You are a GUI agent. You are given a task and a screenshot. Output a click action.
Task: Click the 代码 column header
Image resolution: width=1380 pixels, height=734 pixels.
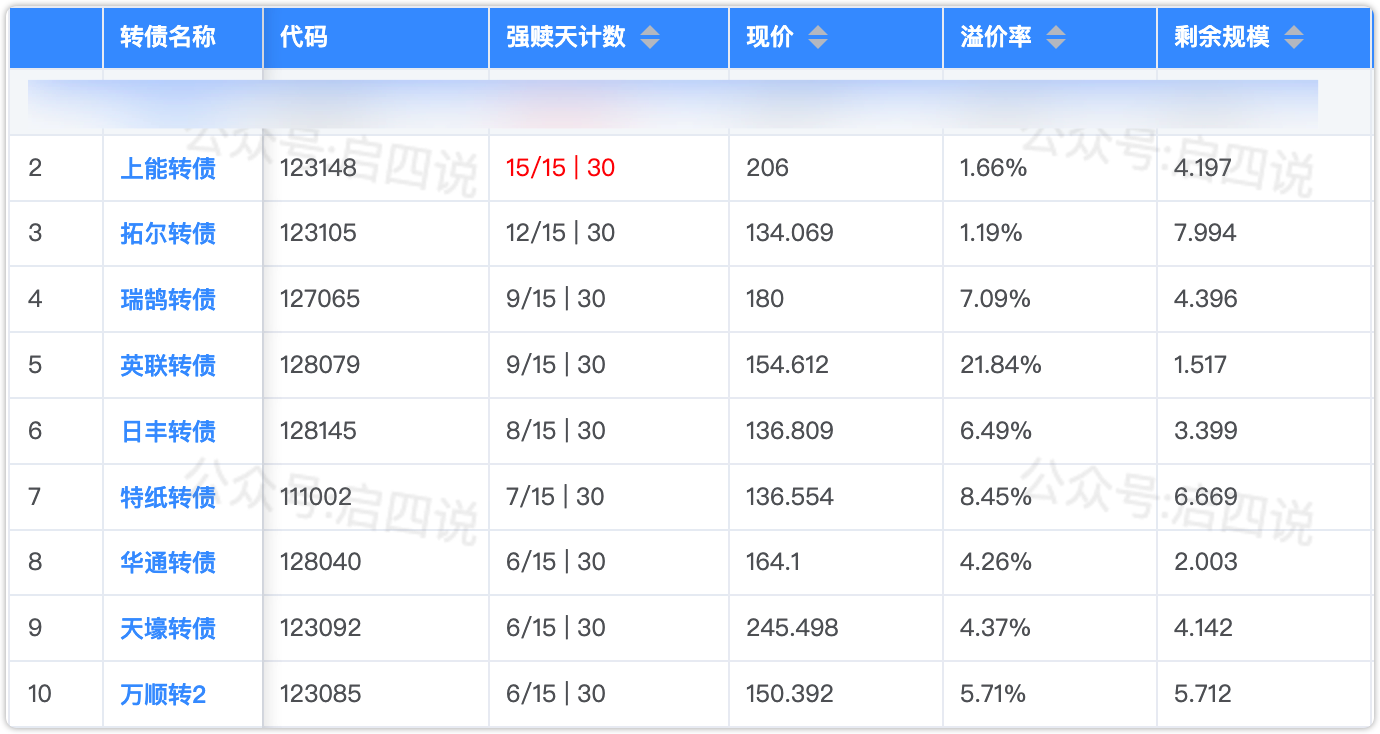click(303, 38)
